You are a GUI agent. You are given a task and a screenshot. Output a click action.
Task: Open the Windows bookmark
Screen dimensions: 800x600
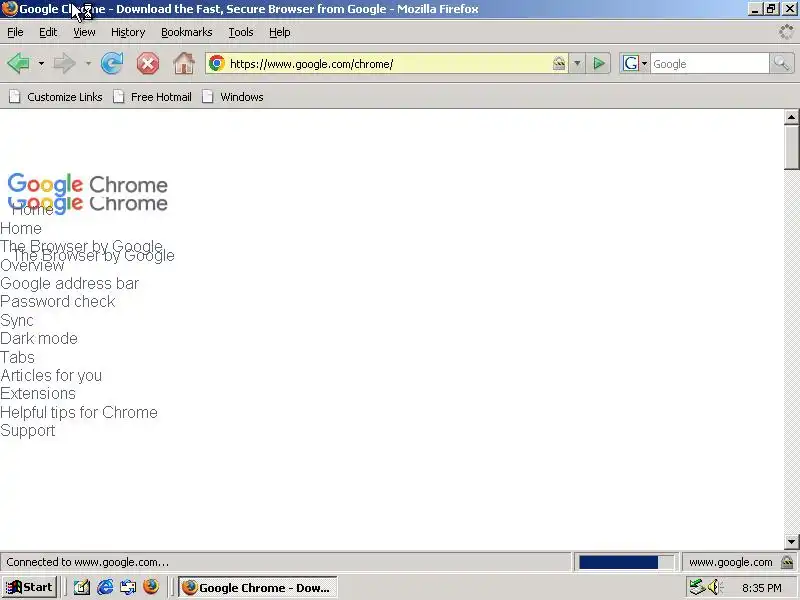pyautogui.click(x=233, y=97)
